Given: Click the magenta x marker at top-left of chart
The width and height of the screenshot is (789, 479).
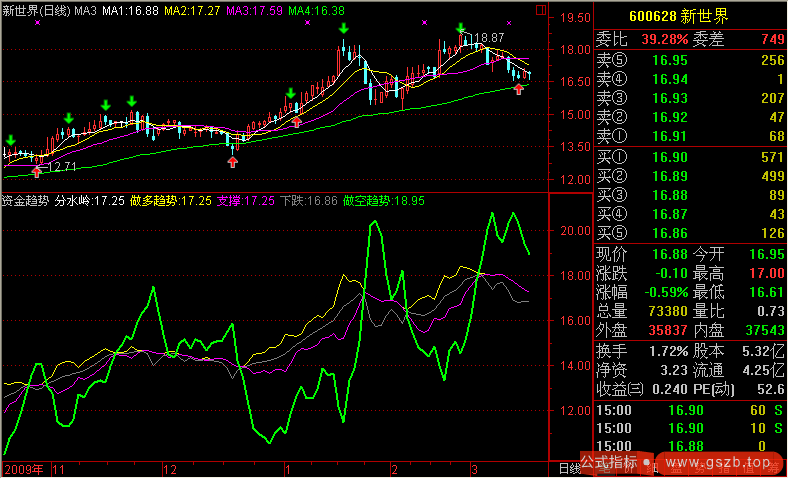Looking at the screenshot, I should click(x=38, y=22).
